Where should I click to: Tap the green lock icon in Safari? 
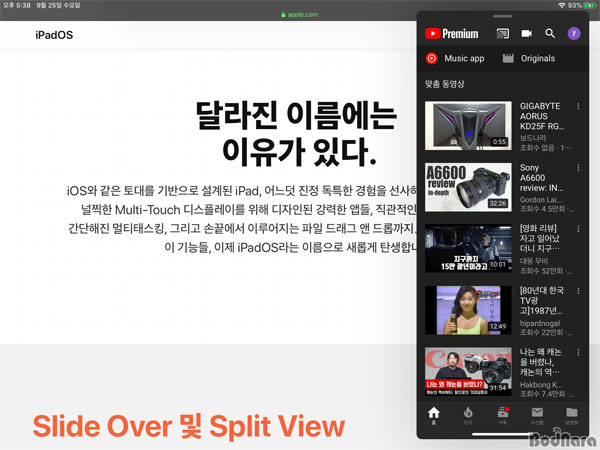pos(283,15)
